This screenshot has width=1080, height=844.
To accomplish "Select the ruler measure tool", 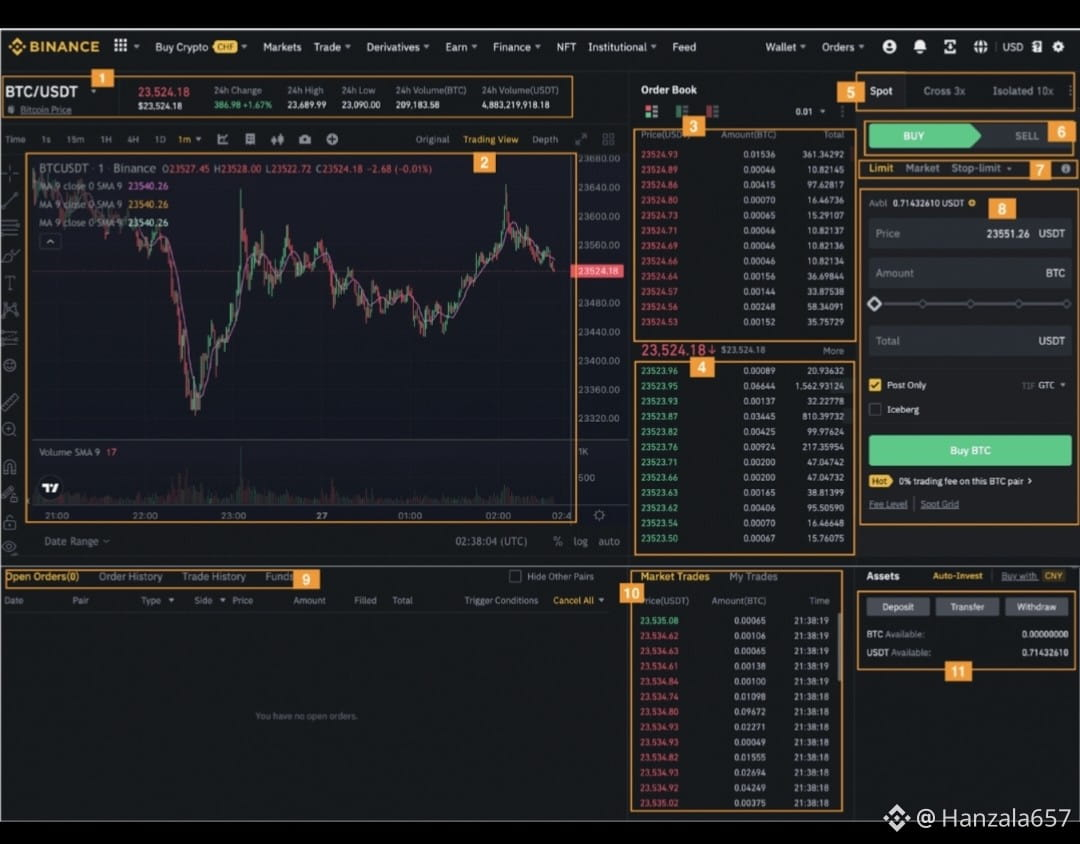I will pos(10,402).
